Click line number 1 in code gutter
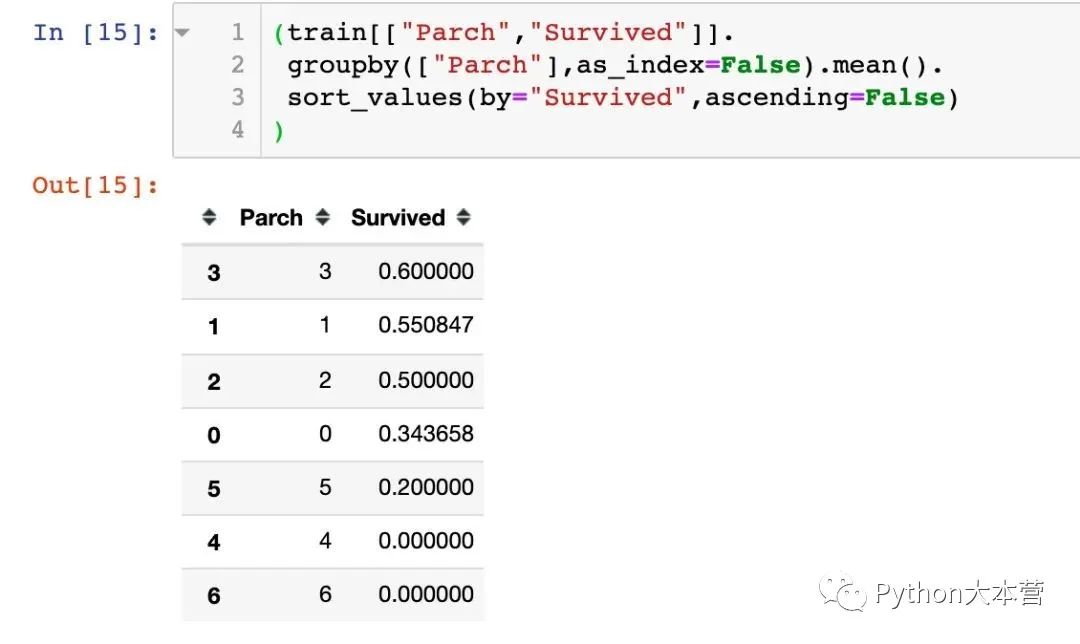Screen dimensions: 1080x644 tap(238, 32)
